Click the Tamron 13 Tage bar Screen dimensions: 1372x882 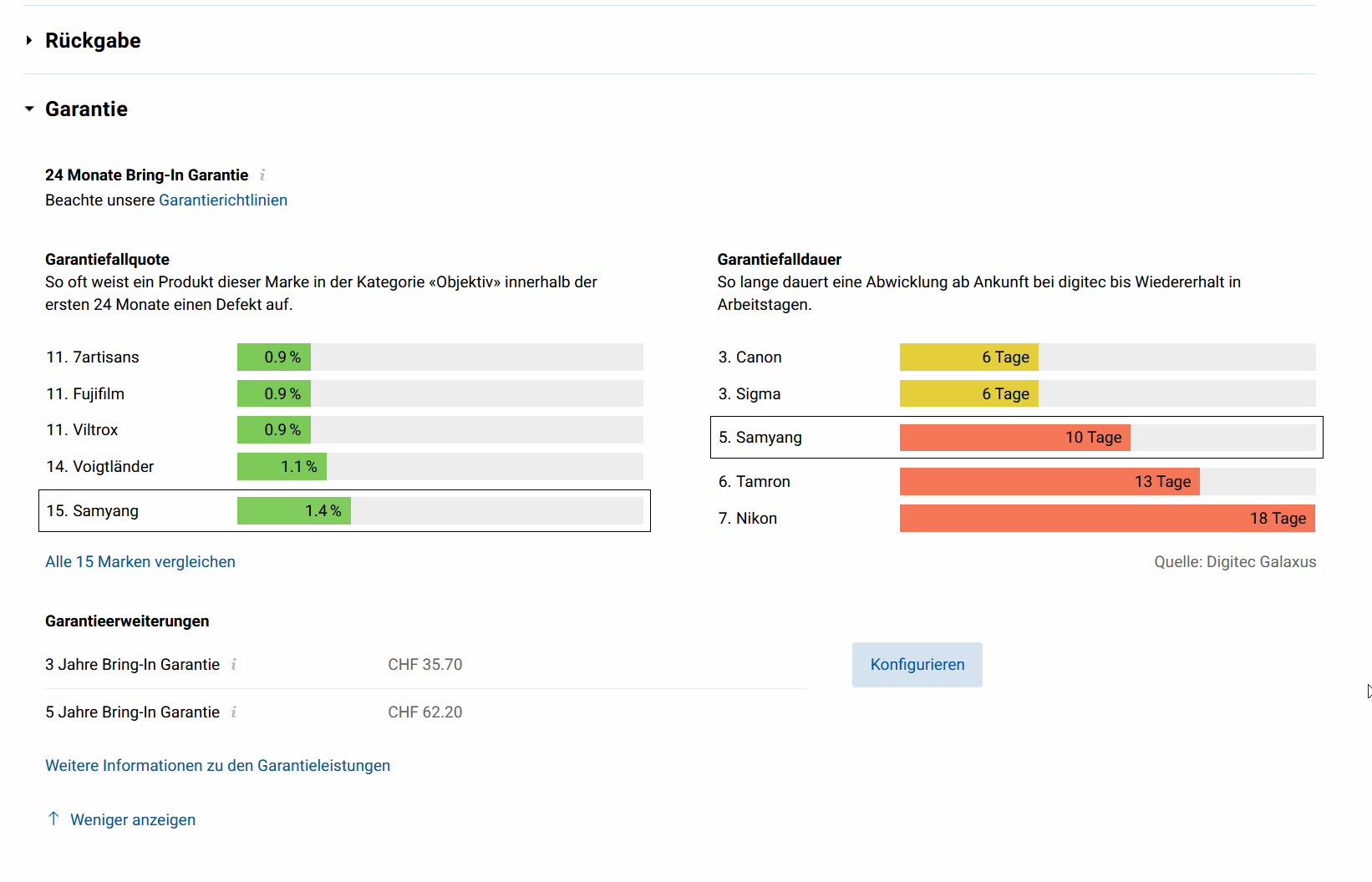point(1049,481)
